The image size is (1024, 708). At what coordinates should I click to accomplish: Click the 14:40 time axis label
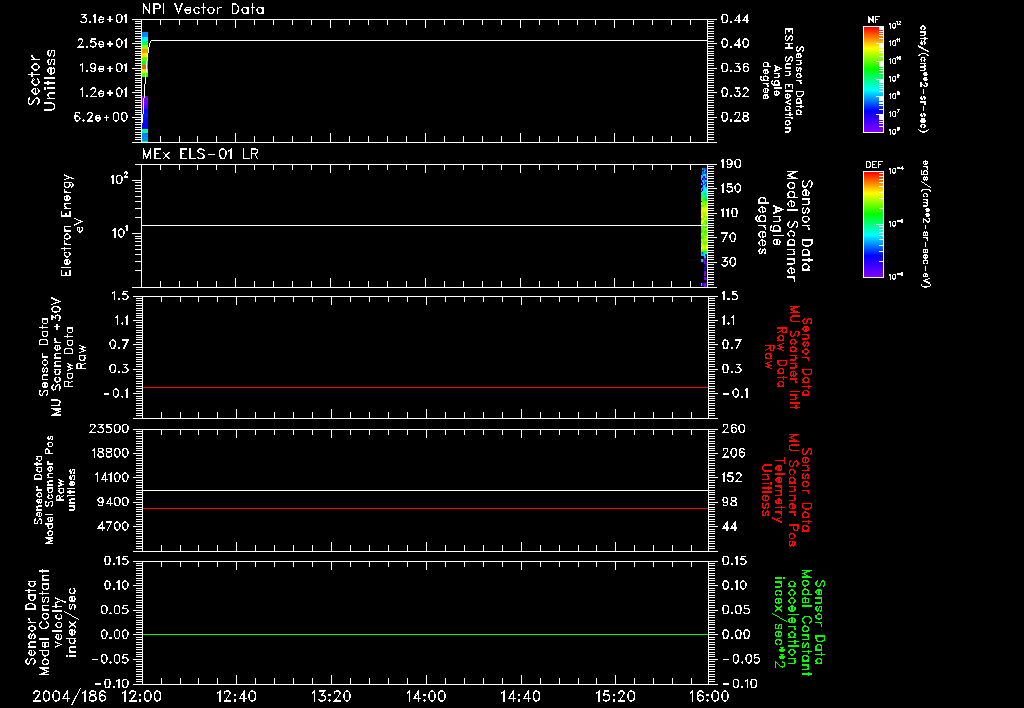point(520,696)
